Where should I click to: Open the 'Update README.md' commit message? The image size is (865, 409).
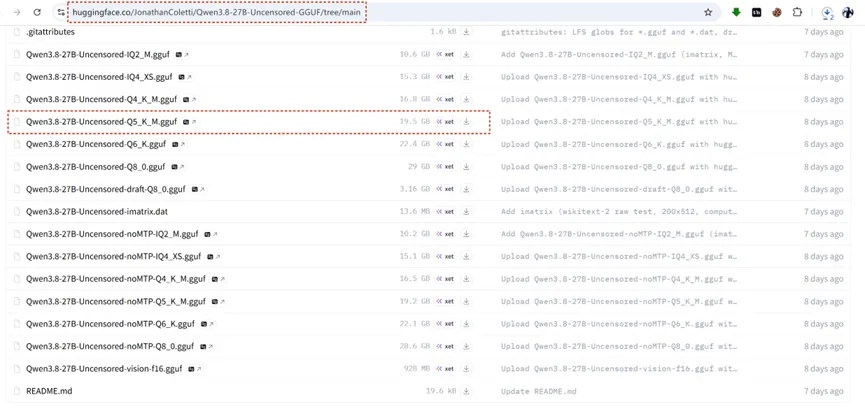(x=538, y=391)
